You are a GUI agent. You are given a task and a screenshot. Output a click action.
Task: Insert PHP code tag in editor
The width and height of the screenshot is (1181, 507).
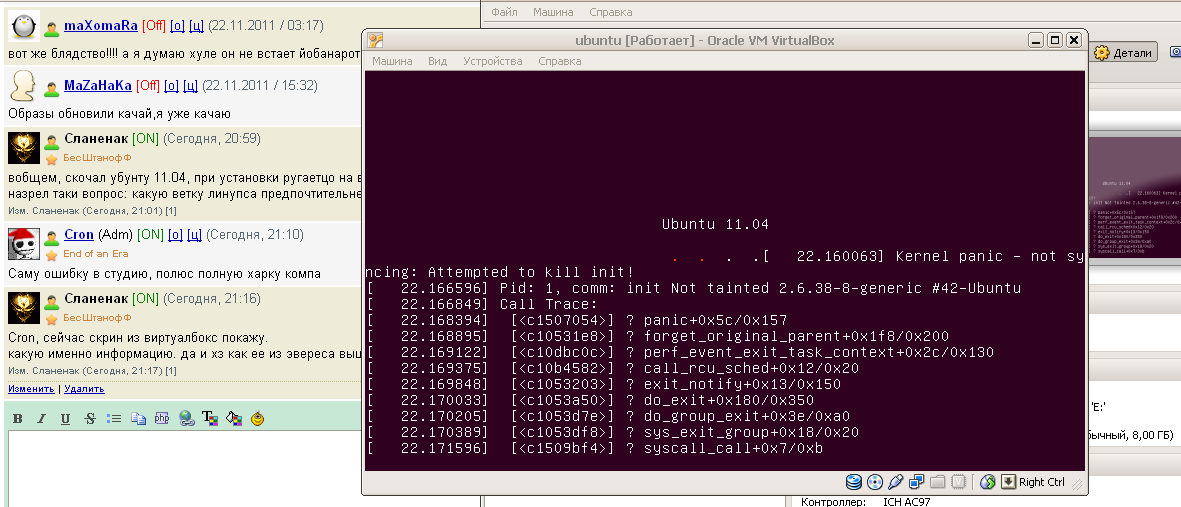(161, 419)
